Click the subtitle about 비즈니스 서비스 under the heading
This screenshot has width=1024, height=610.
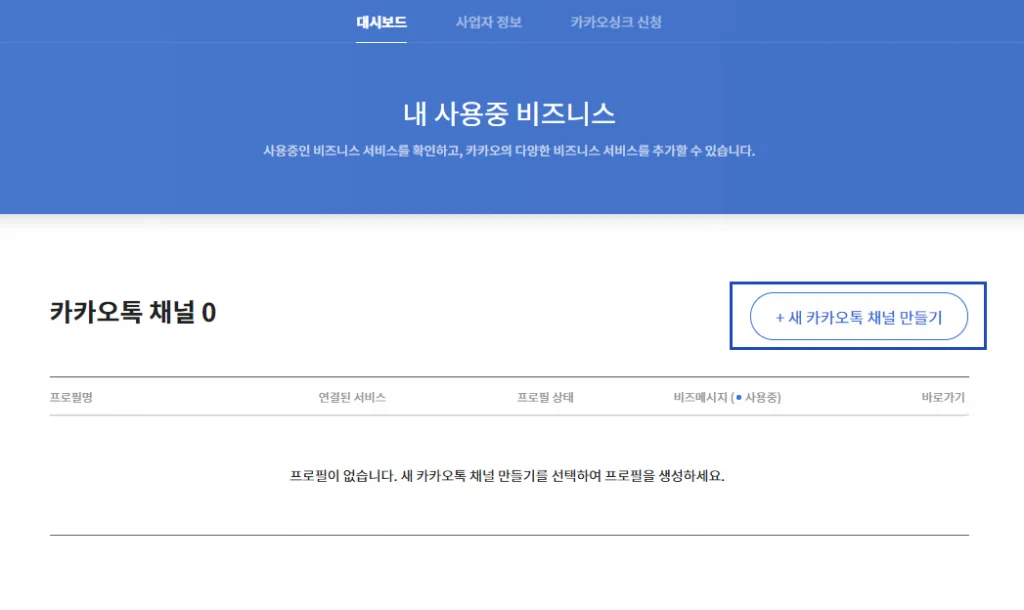[509, 151]
